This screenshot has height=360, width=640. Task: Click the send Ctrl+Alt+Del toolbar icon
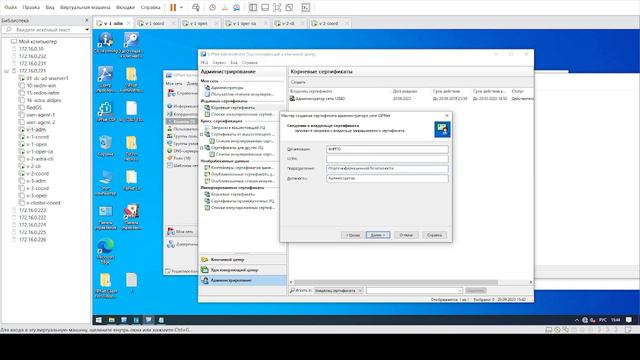point(196,7)
